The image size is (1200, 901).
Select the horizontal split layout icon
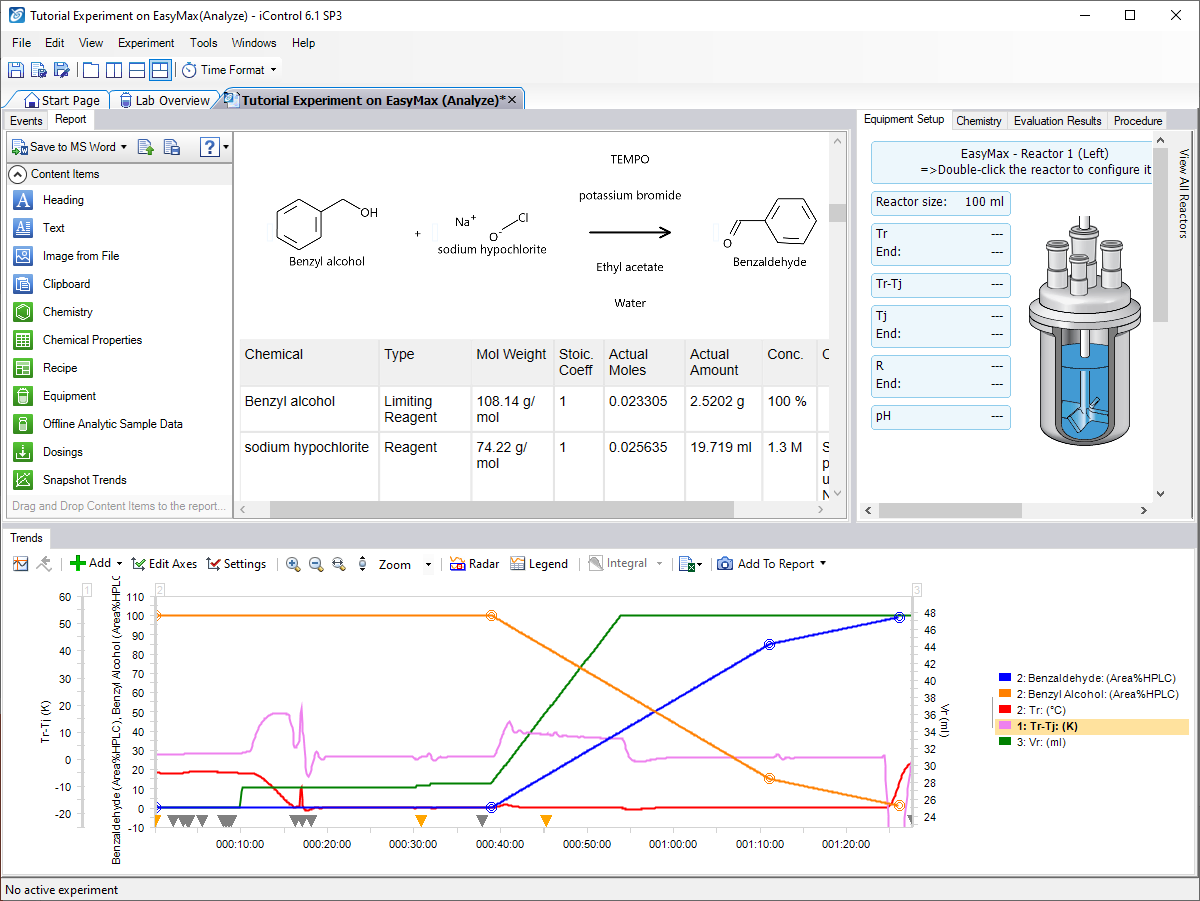(137, 70)
